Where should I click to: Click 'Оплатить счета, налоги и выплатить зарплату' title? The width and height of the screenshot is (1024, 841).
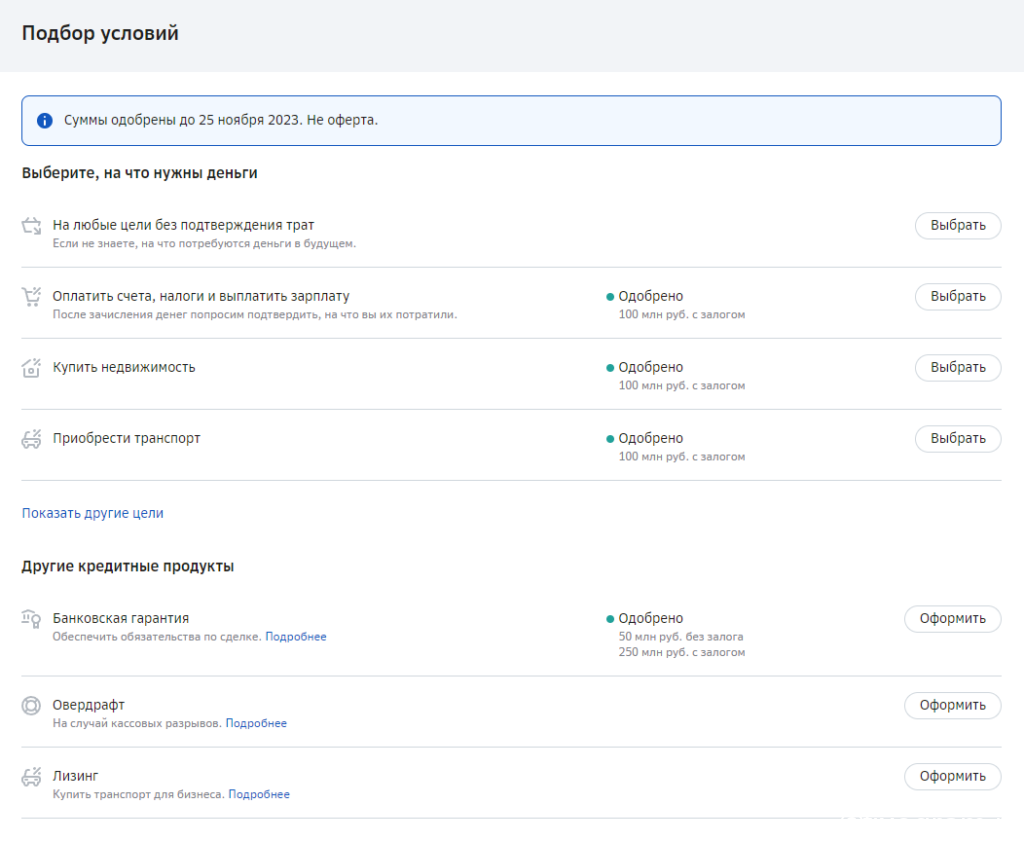click(x=201, y=296)
